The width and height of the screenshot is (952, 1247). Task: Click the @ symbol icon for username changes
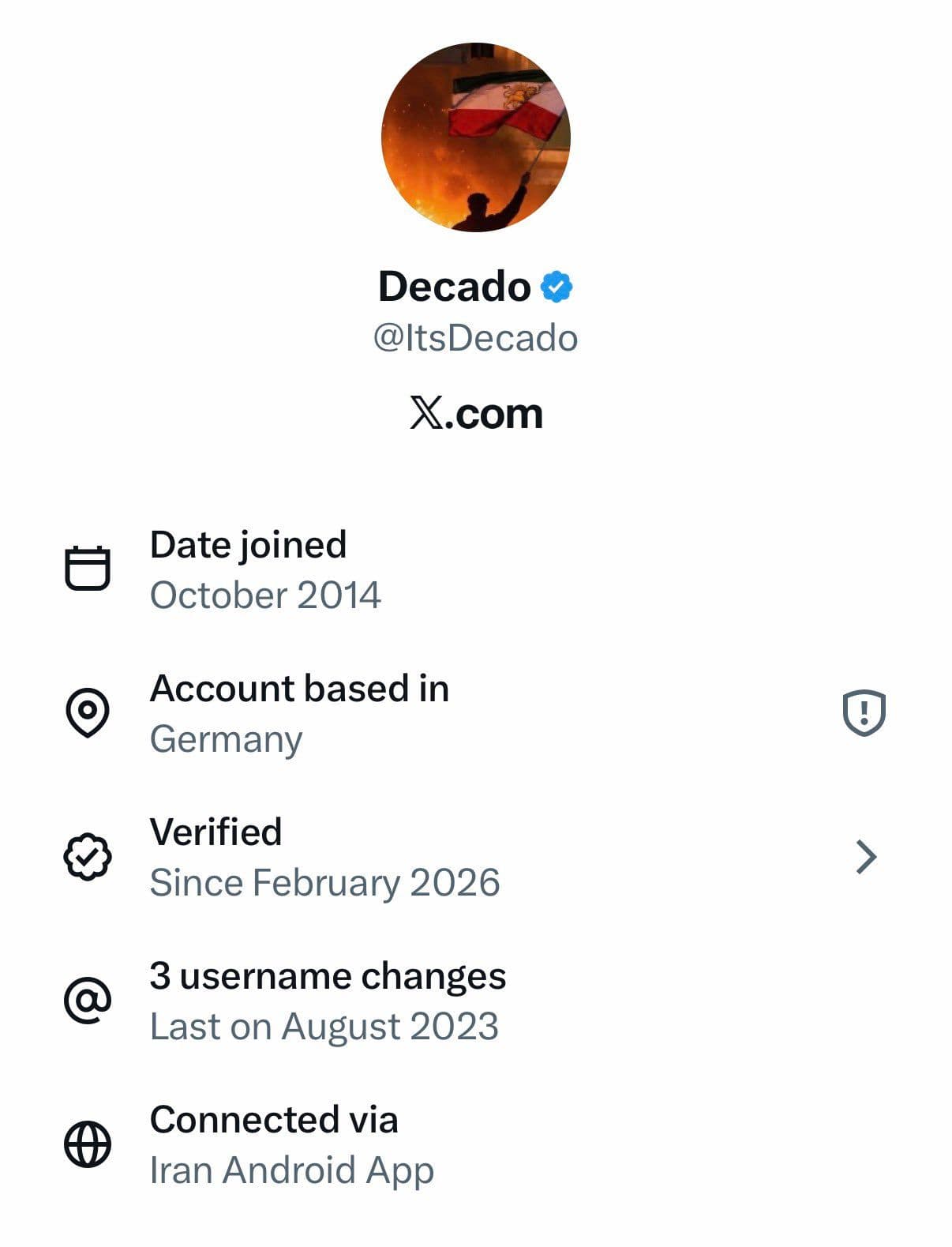[x=88, y=999]
